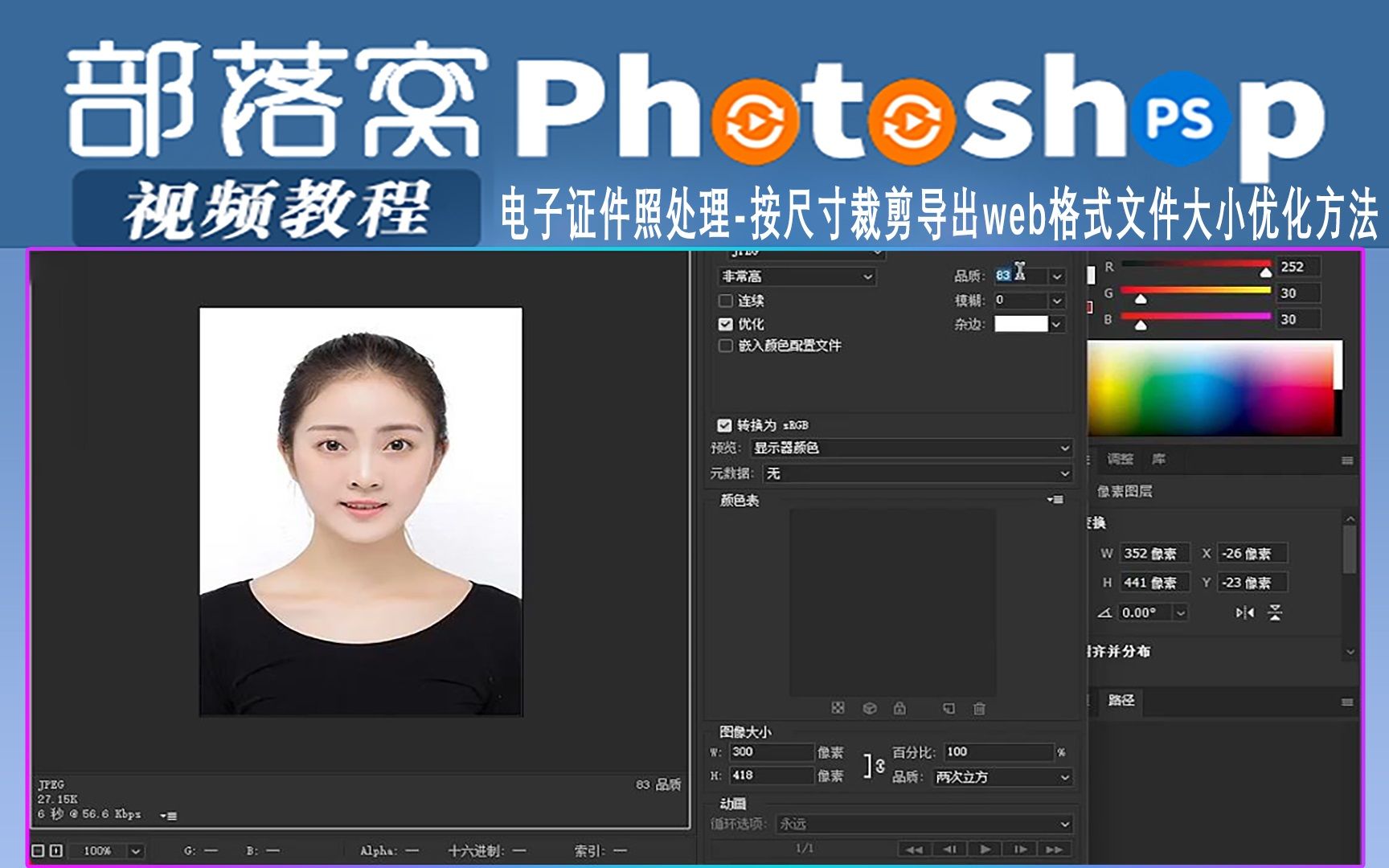Image resolution: width=1389 pixels, height=868 pixels.
Task: Click the lock color icon under color table
Action: [x=900, y=708]
